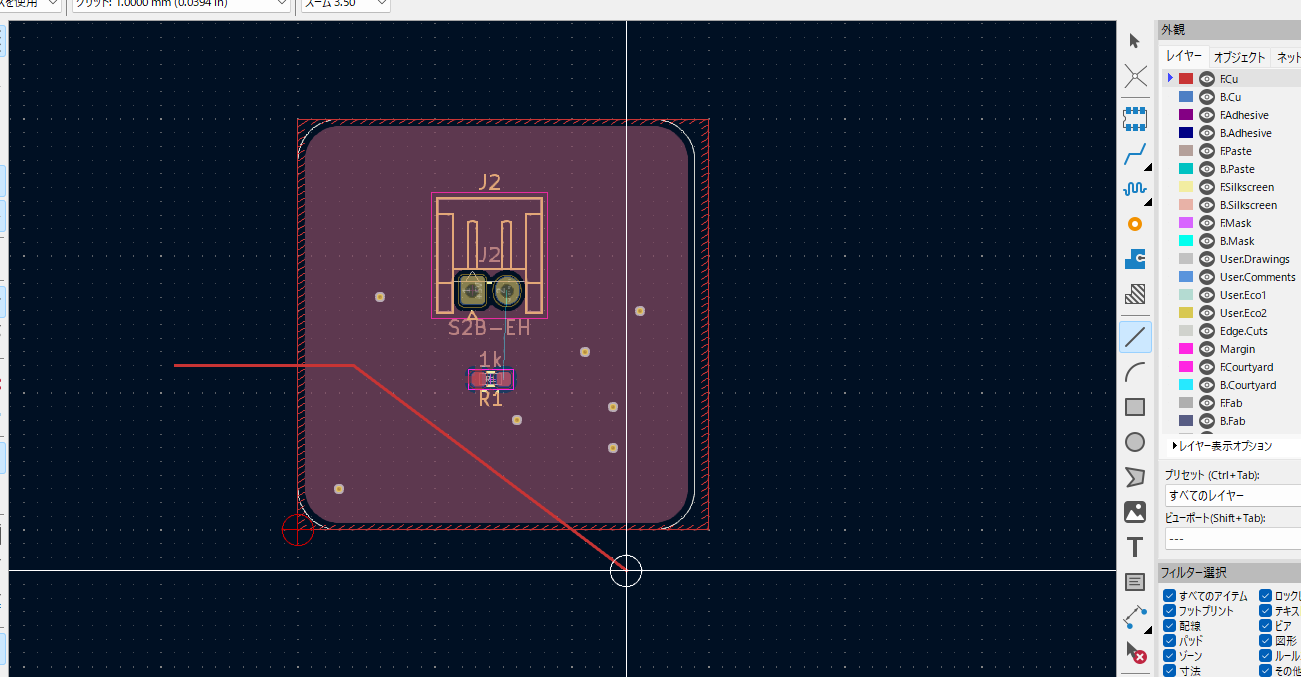Pick the add image tool

(1135, 512)
